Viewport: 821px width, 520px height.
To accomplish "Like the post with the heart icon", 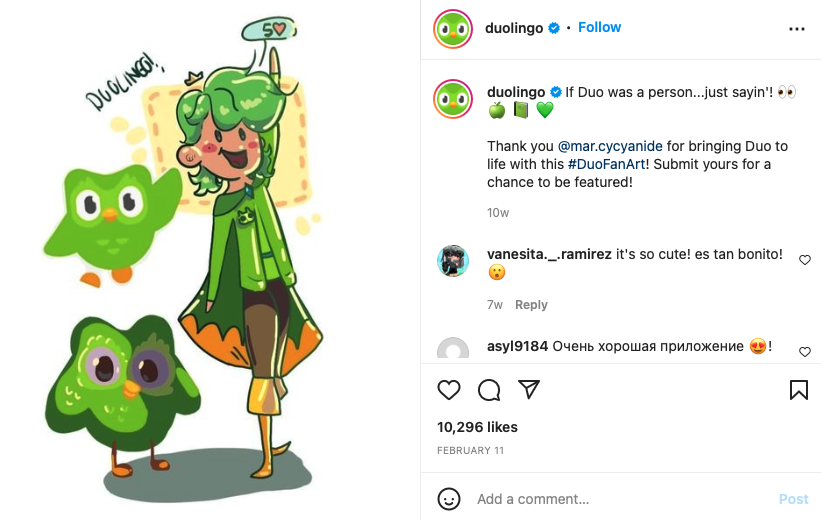I will pyautogui.click(x=449, y=390).
